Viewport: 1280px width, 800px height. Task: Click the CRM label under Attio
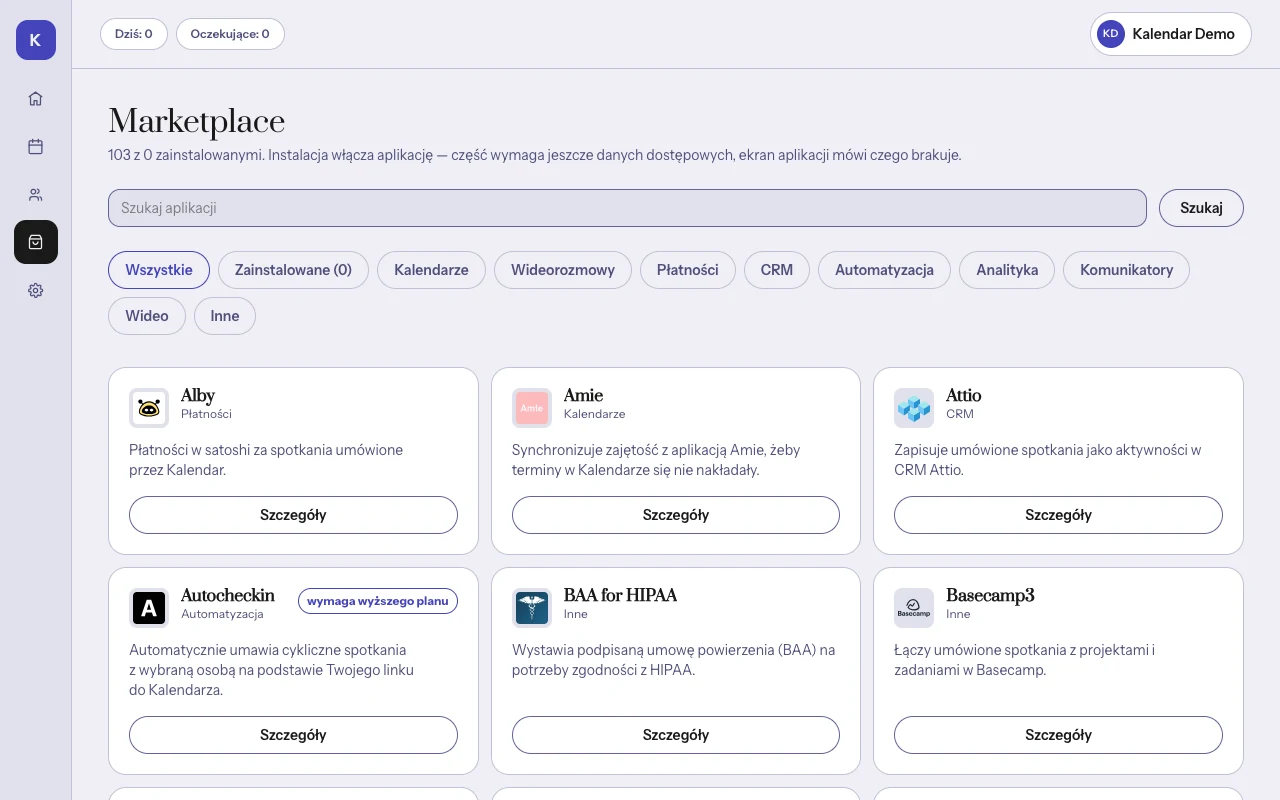tap(960, 414)
